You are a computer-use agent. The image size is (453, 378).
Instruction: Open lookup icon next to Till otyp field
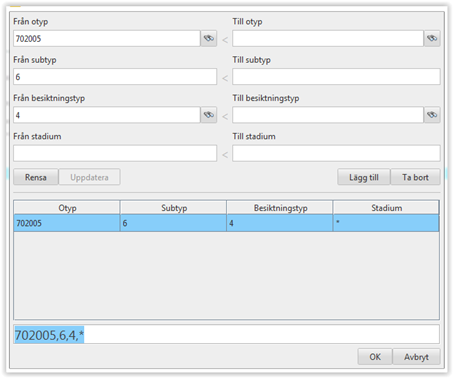click(432, 38)
